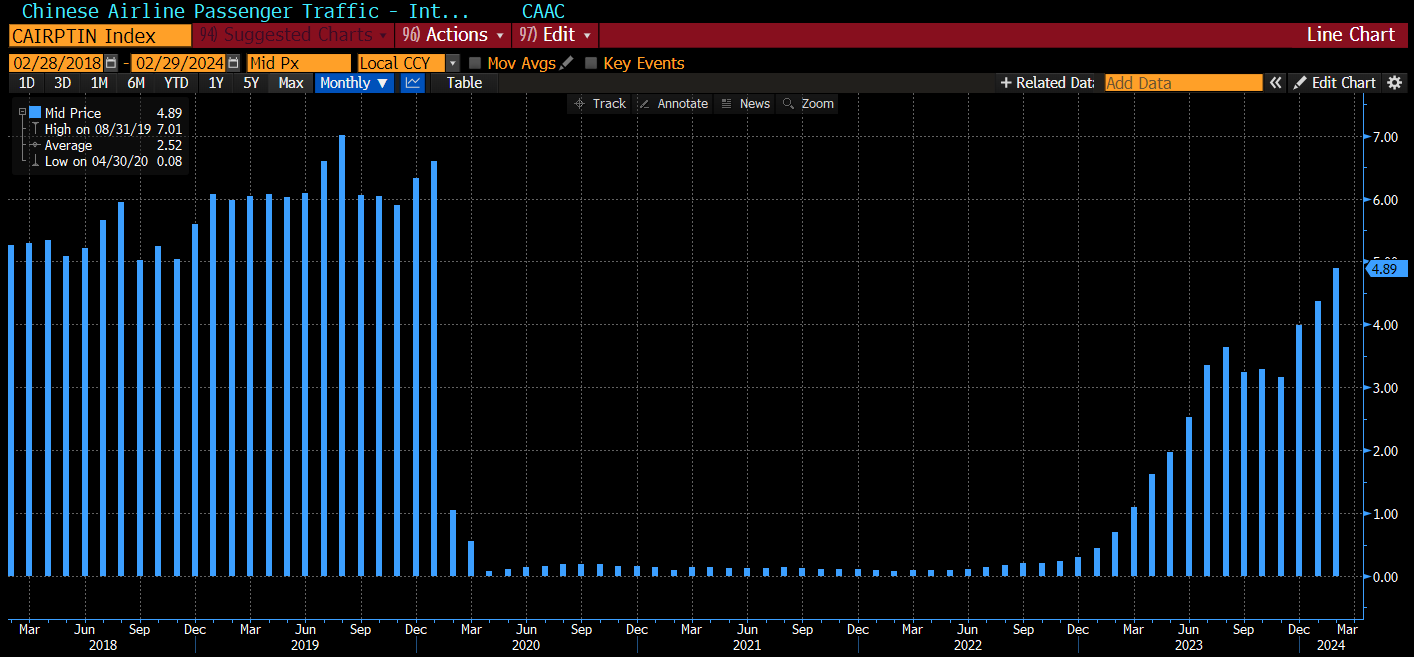Image resolution: width=1414 pixels, height=657 pixels.
Task: Click the tallest bar for August 2019
Action: (x=342, y=356)
